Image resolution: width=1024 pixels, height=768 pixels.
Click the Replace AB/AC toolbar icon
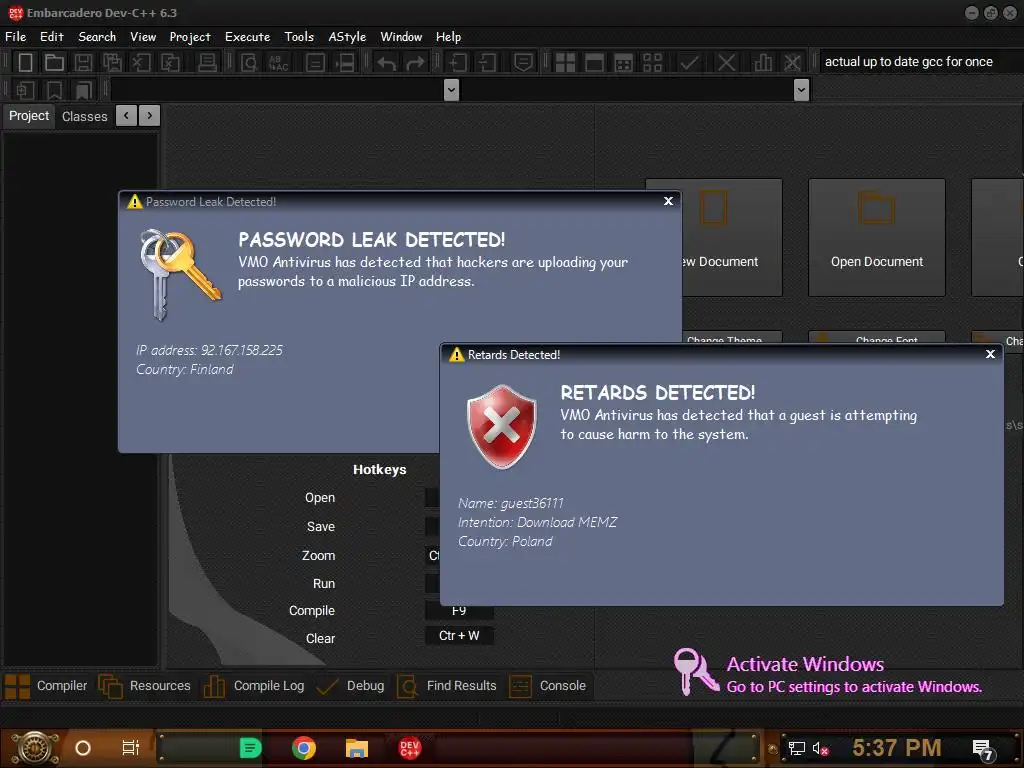click(x=279, y=62)
